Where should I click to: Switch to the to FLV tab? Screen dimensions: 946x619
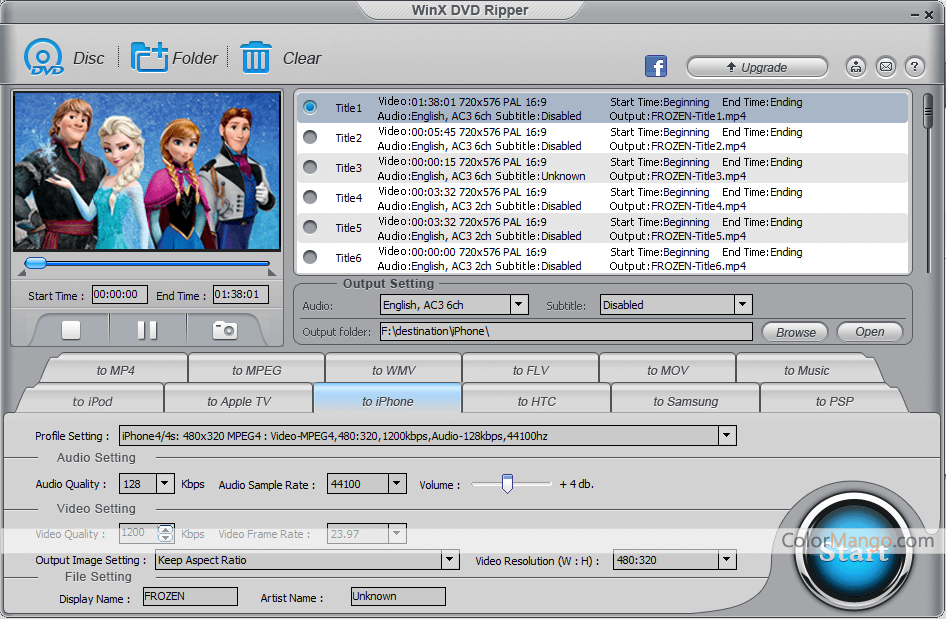(x=530, y=370)
